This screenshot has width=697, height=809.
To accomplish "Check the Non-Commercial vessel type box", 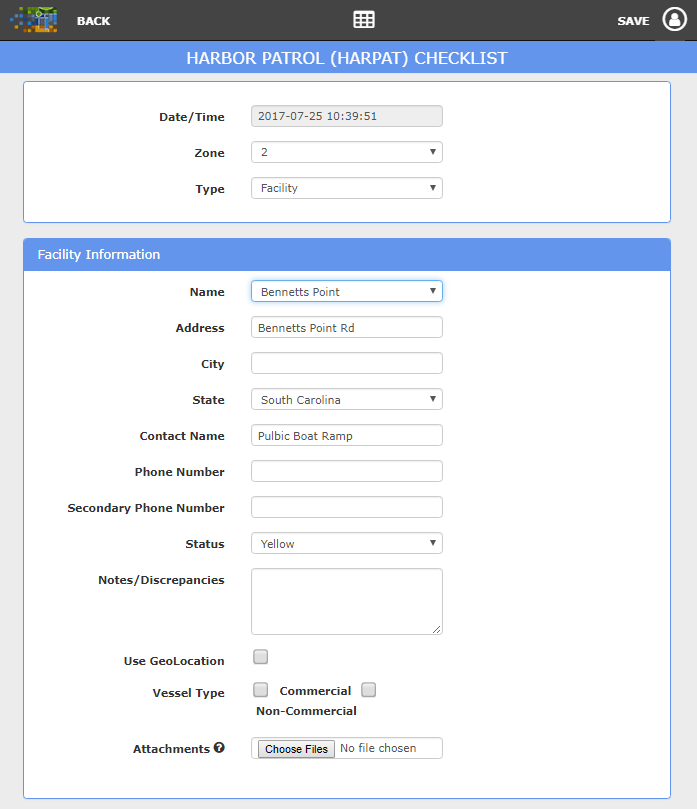I will point(368,690).
